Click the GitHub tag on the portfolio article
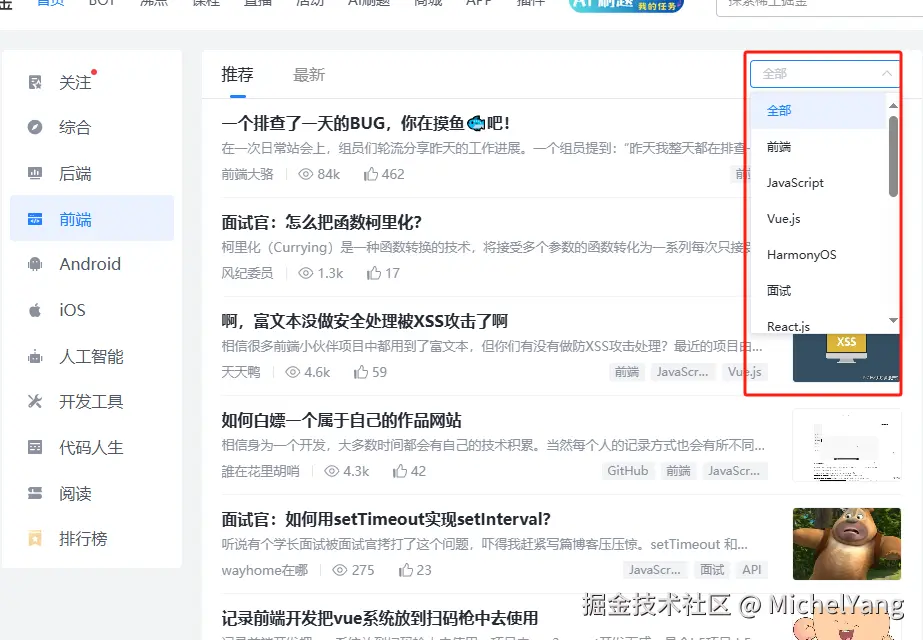The height and width of the screenshot is (640, 923). [x=627, y=470]
